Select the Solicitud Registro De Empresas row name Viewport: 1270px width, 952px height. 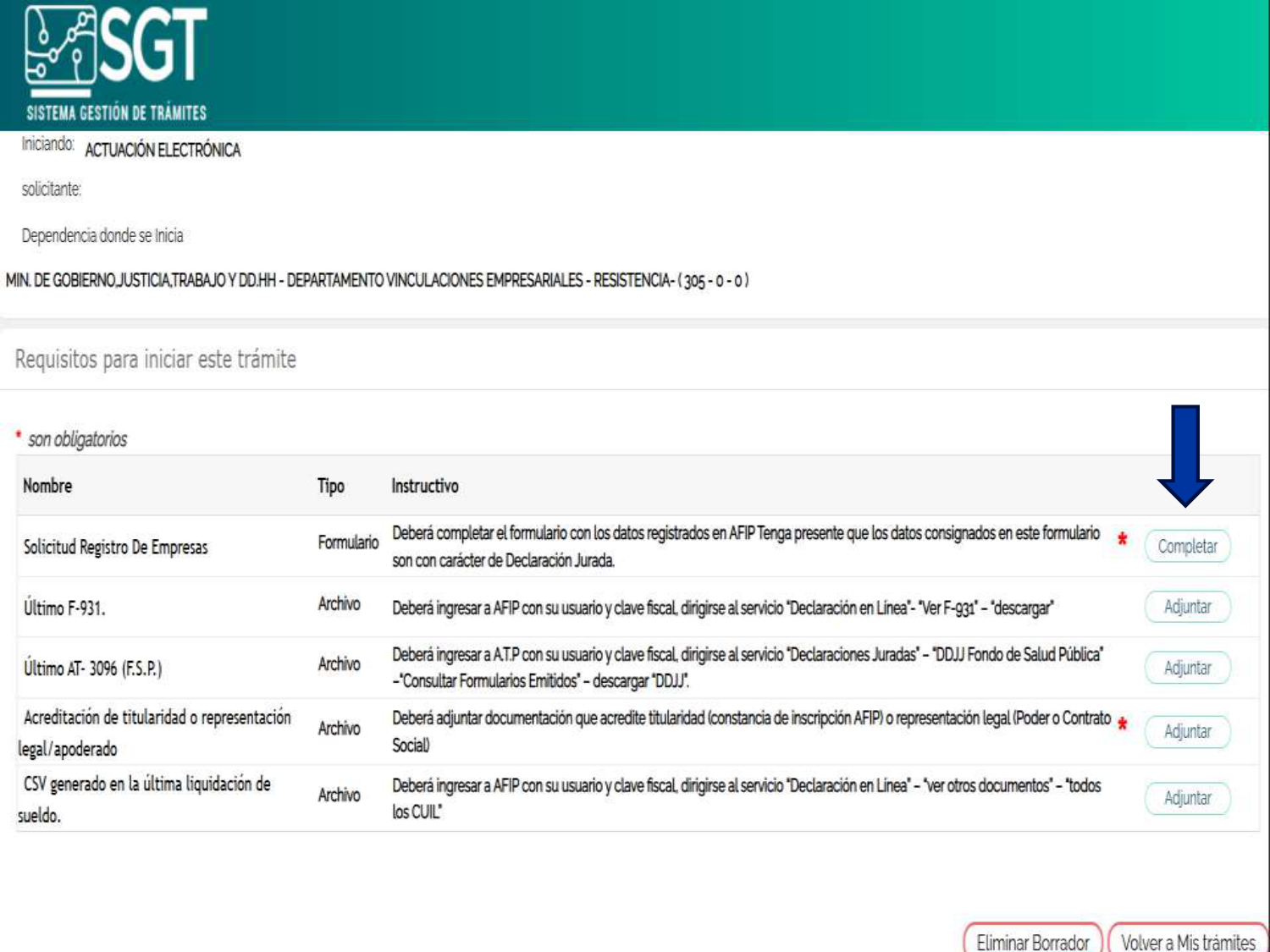click(115, 548)
